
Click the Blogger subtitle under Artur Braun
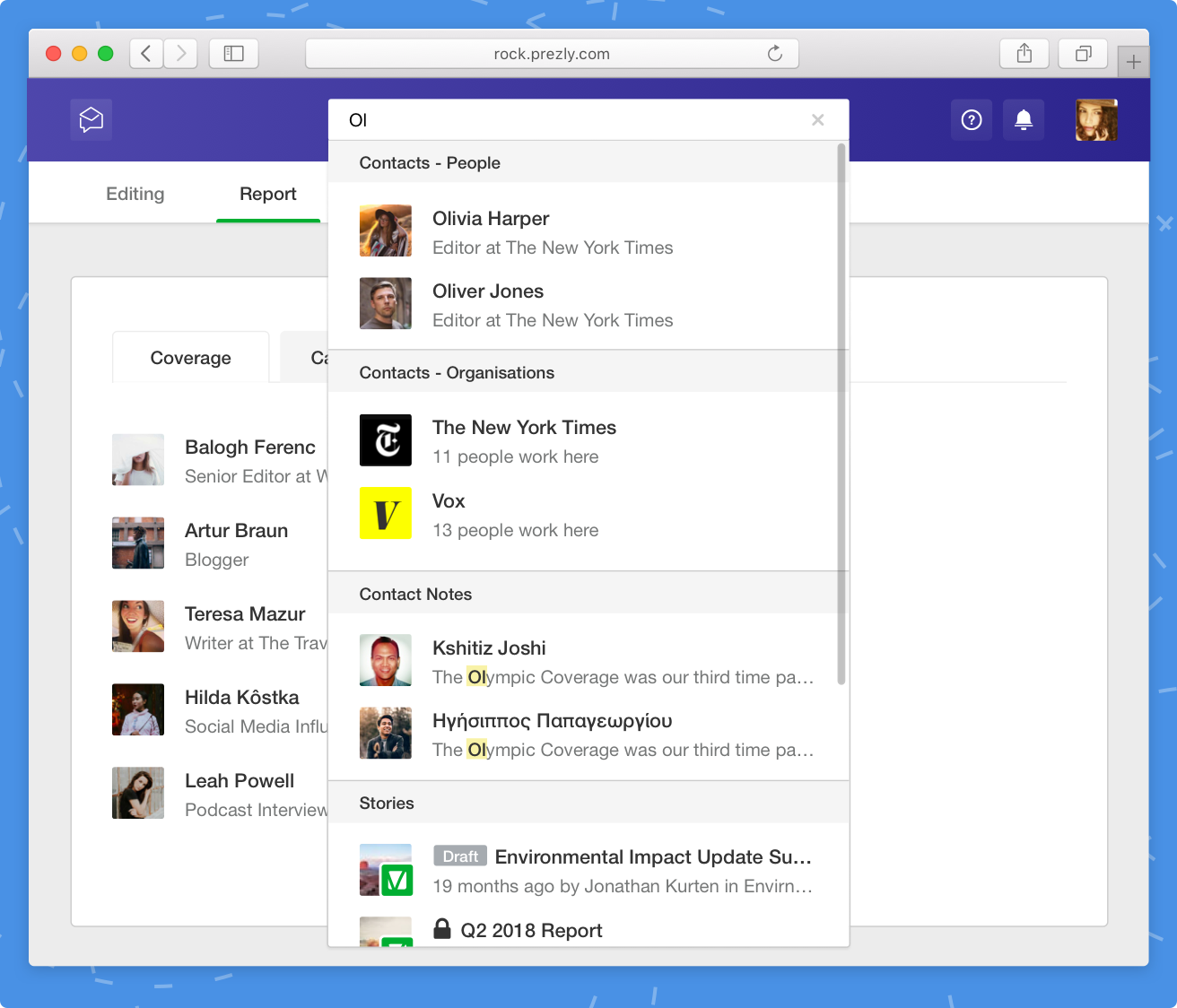(x=217, y=560)
